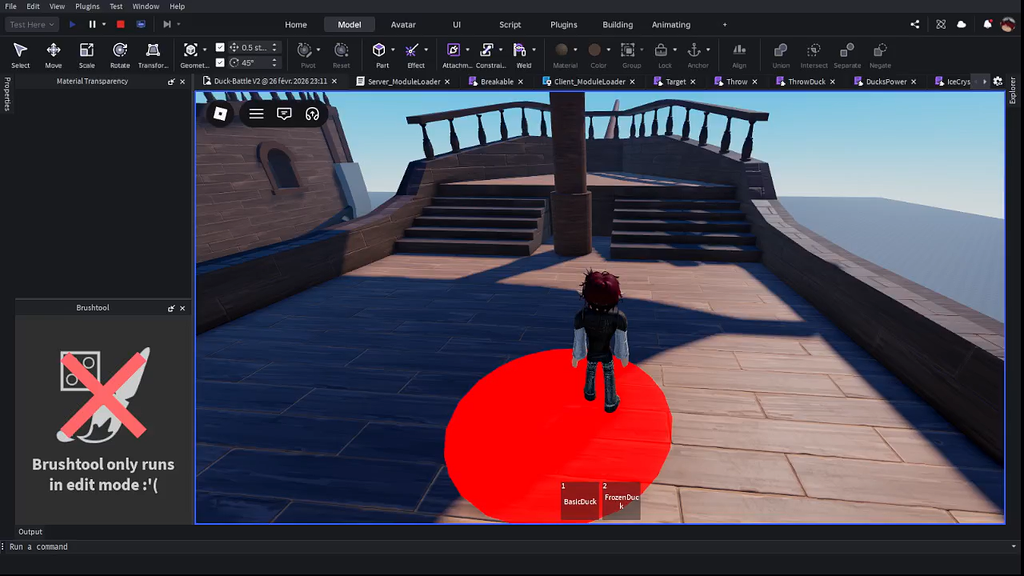Choose the Move tool

[54, 55]
